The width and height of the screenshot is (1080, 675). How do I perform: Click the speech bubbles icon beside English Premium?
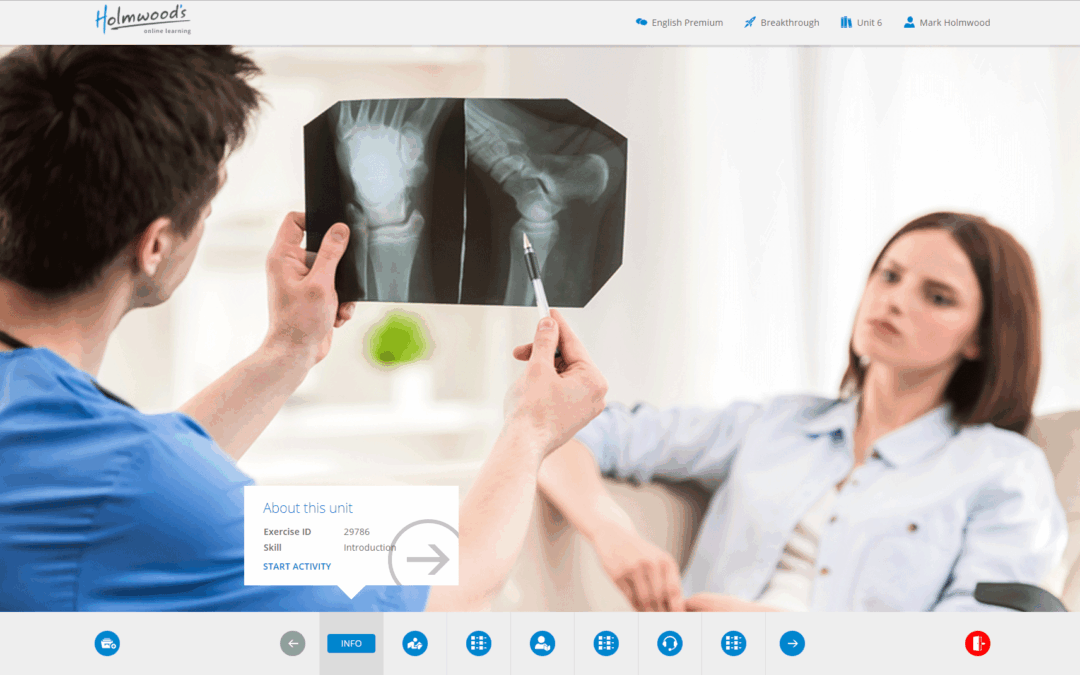coord(641,22)
